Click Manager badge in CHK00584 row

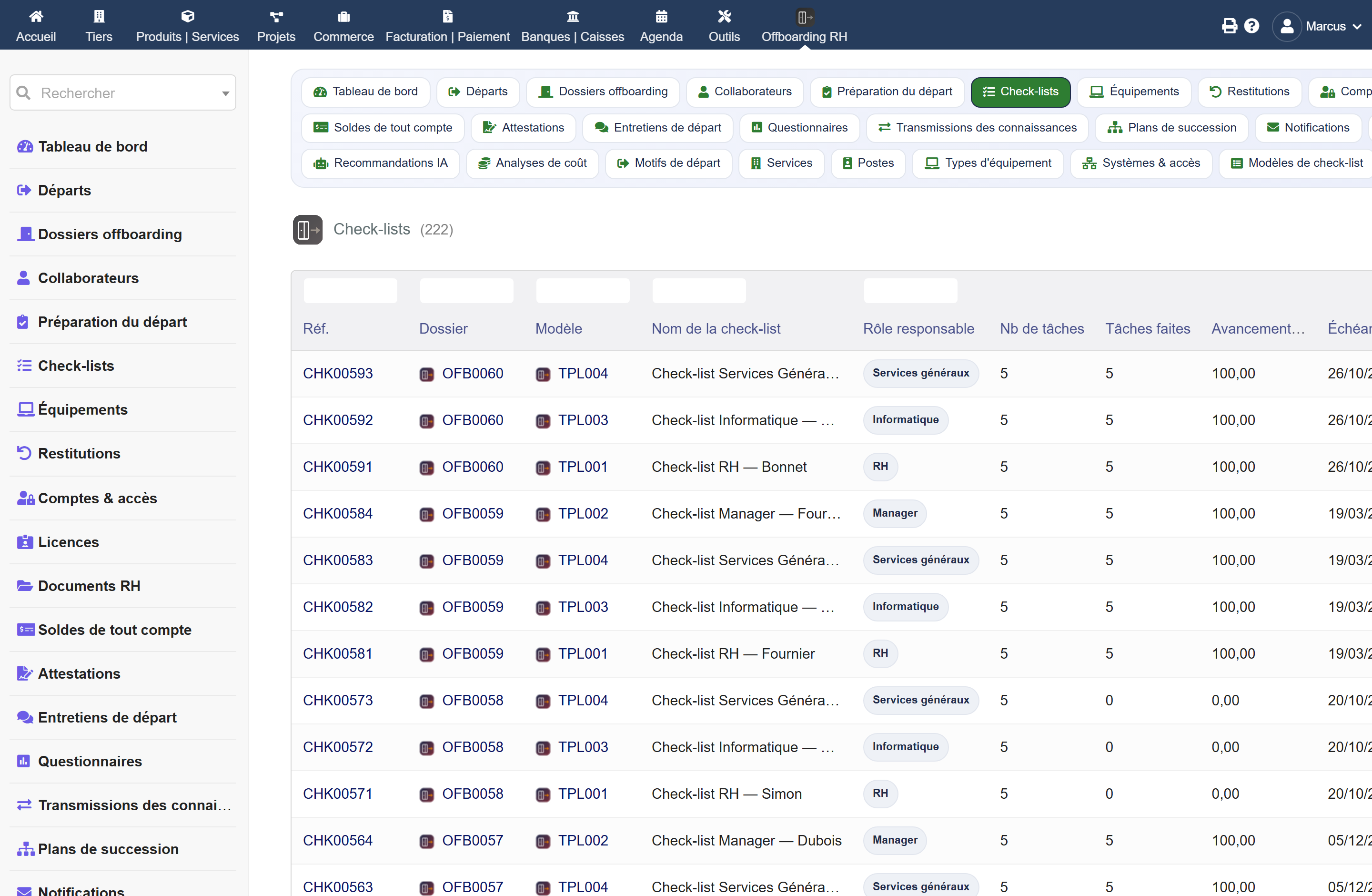pyautogui.click(x=895, y=514)
